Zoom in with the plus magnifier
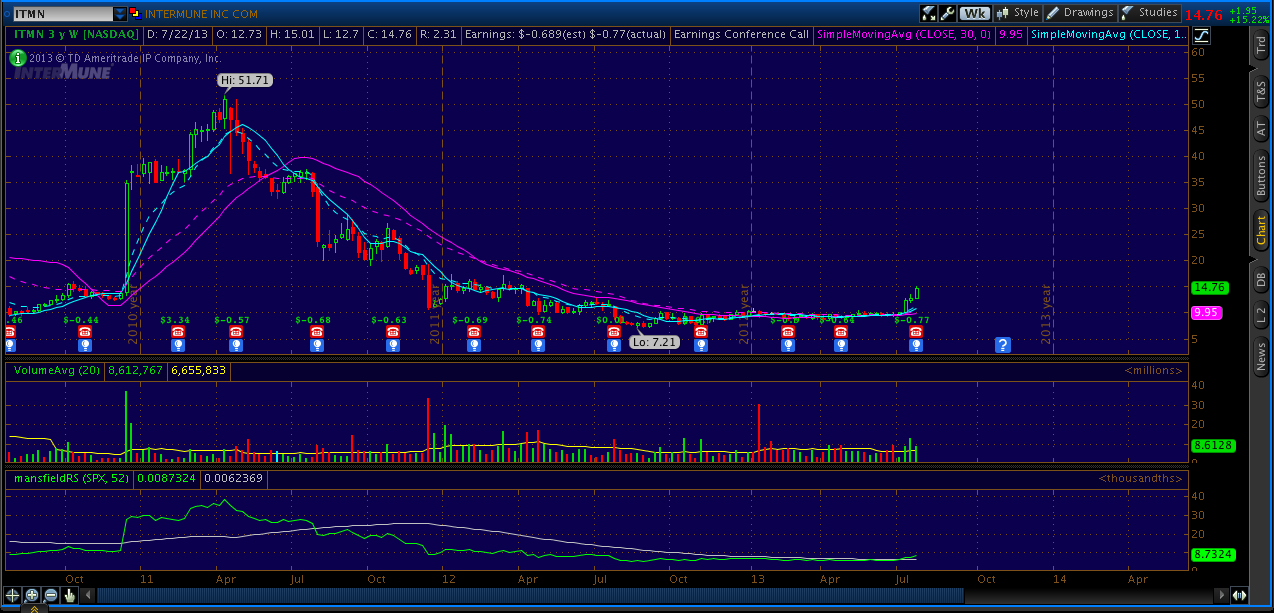The width and height of the screenshot is (1274, 613). click(32, 595)
